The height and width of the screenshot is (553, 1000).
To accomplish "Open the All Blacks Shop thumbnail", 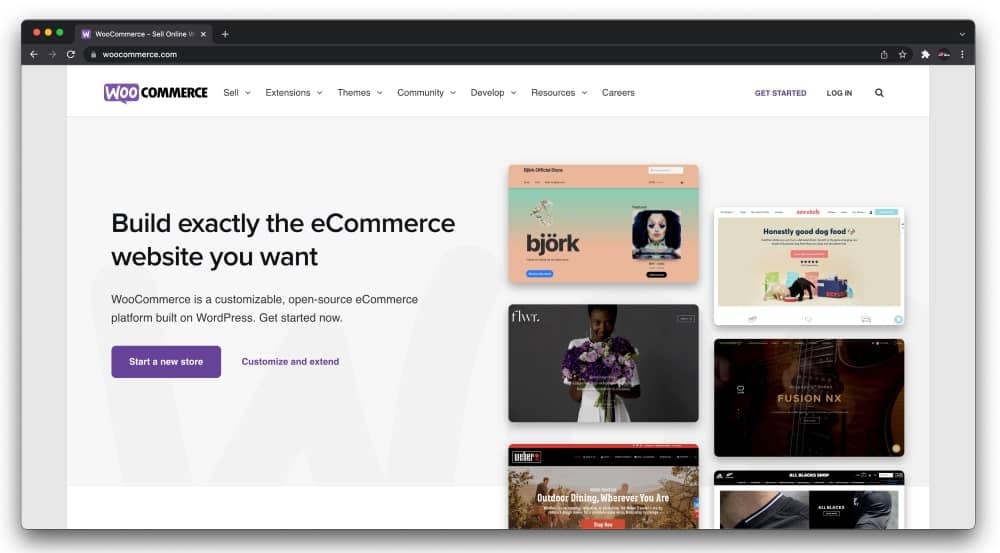I will pyautogui.click(x=809, y=500).
